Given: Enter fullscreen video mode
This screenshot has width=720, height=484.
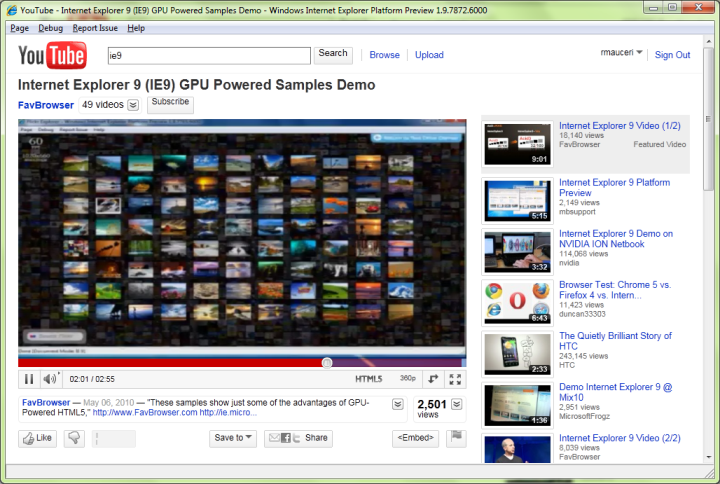Looking at the screenshot, I should click(x=455, y=379).
